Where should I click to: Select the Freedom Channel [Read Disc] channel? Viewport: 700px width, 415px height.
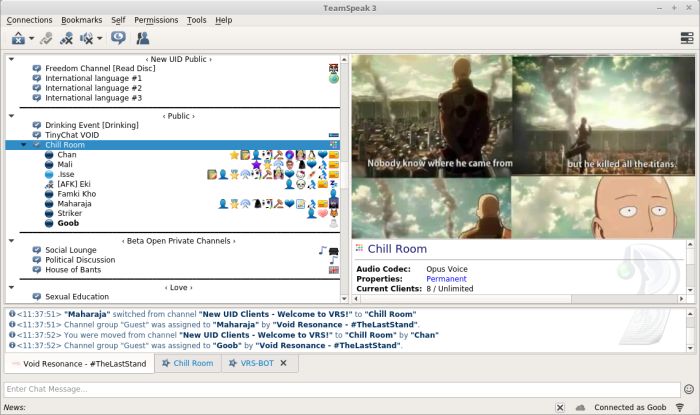[x=100, y=68]
